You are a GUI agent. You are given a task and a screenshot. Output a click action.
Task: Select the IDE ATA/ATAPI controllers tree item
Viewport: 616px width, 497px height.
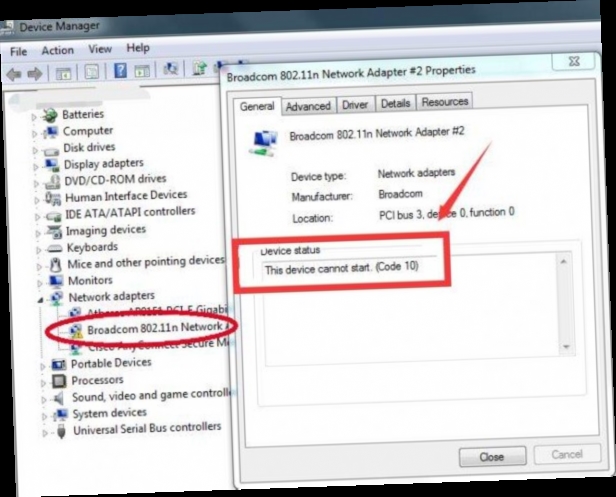click(x=130, y=213)
